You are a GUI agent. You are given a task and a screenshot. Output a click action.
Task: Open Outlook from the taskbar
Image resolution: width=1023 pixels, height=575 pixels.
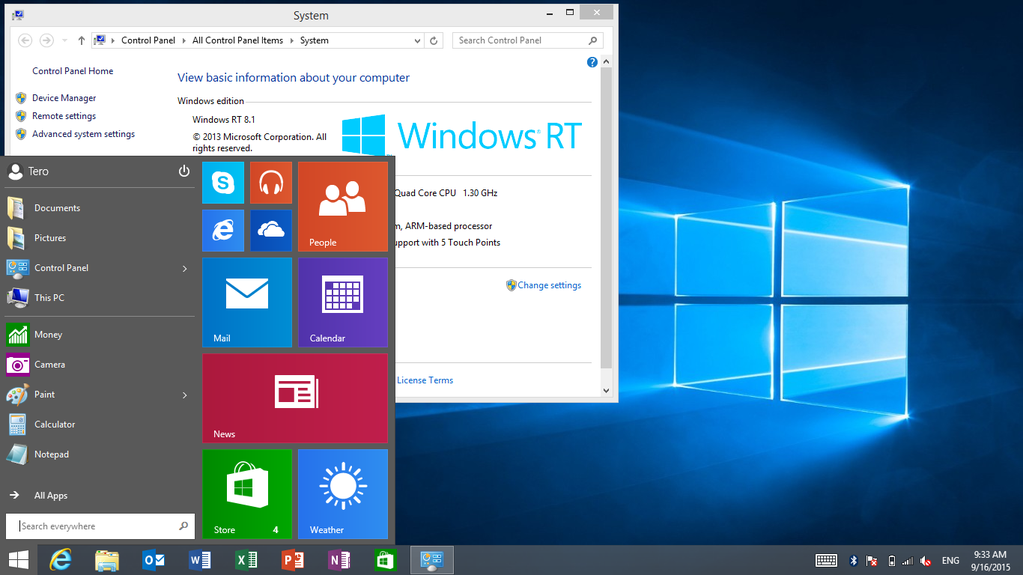click(154, 560)
